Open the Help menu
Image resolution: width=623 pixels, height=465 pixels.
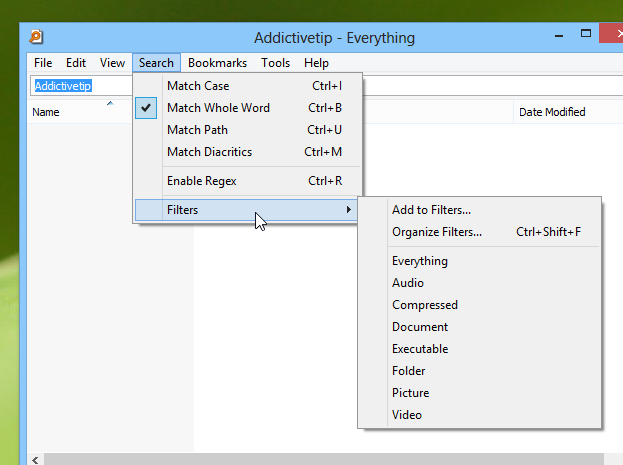[316, 63]
